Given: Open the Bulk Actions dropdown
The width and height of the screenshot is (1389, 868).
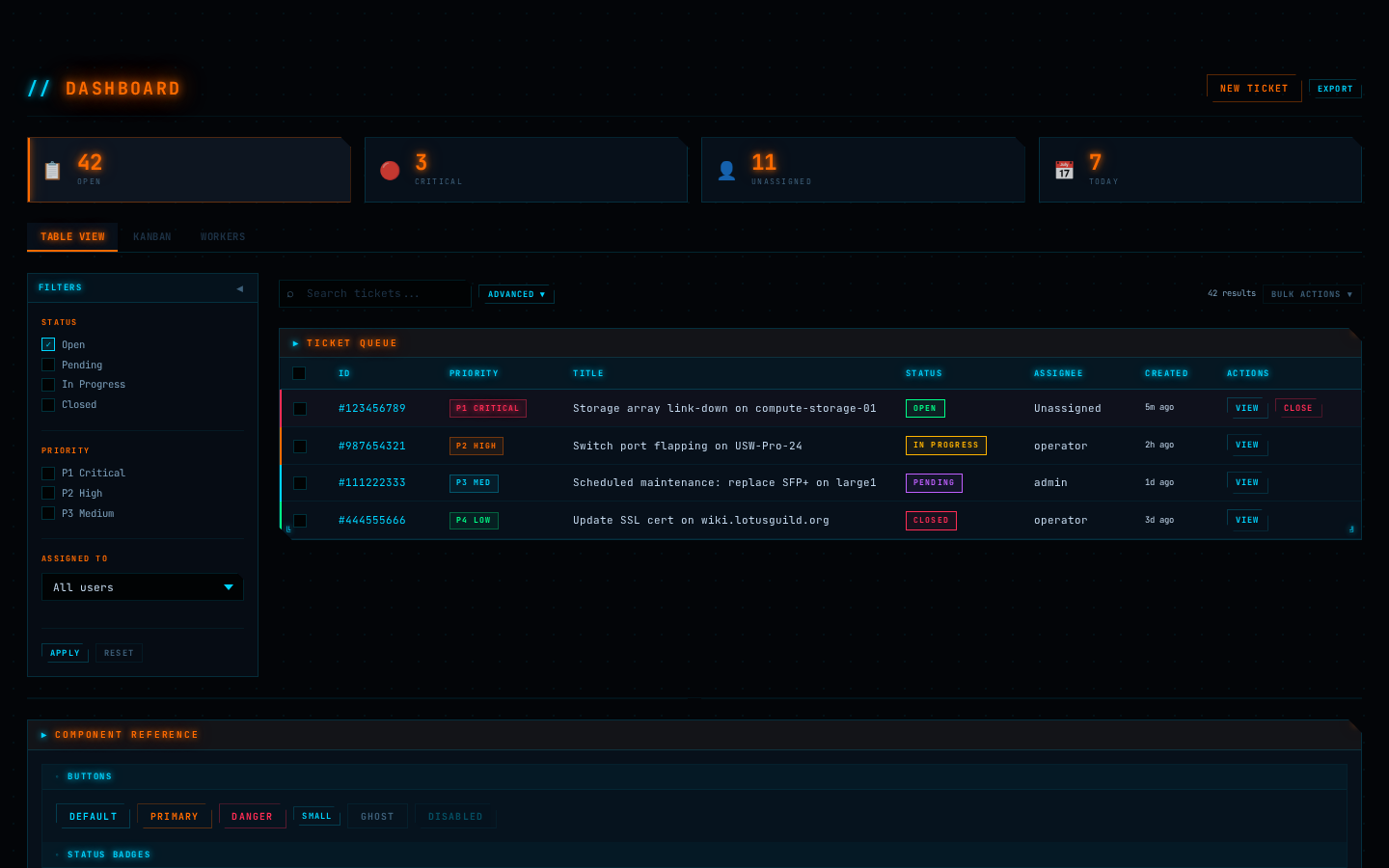Looking at the screenshot, I should [1312, 294].
